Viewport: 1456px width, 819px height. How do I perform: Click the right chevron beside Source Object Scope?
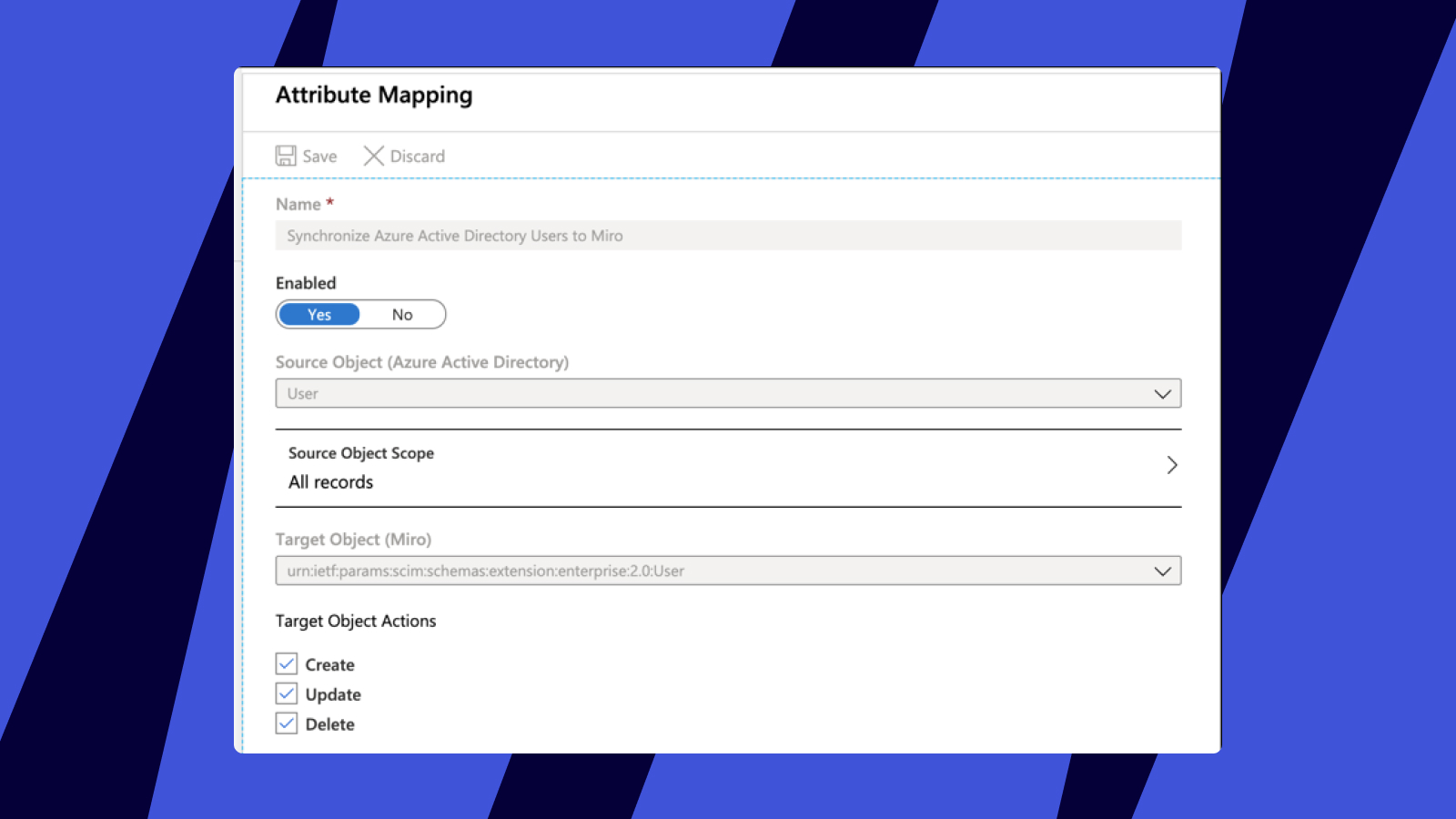pos(1172,465)
